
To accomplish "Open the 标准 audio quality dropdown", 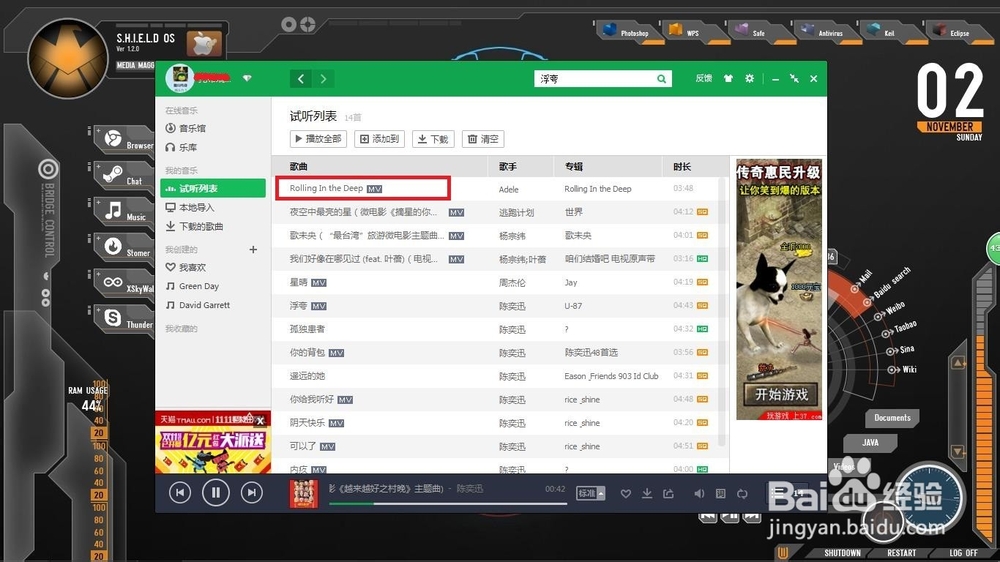I will tap(591, 493).
